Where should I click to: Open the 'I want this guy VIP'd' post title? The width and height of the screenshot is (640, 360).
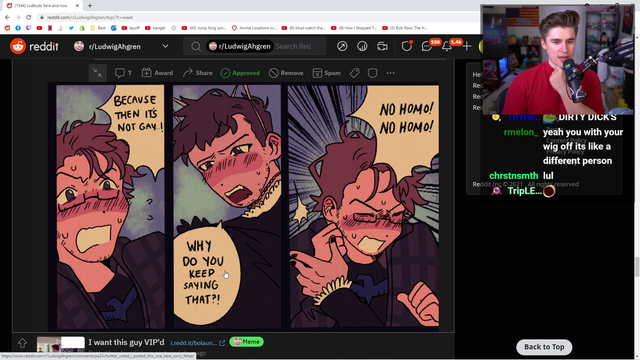(126, 342)
